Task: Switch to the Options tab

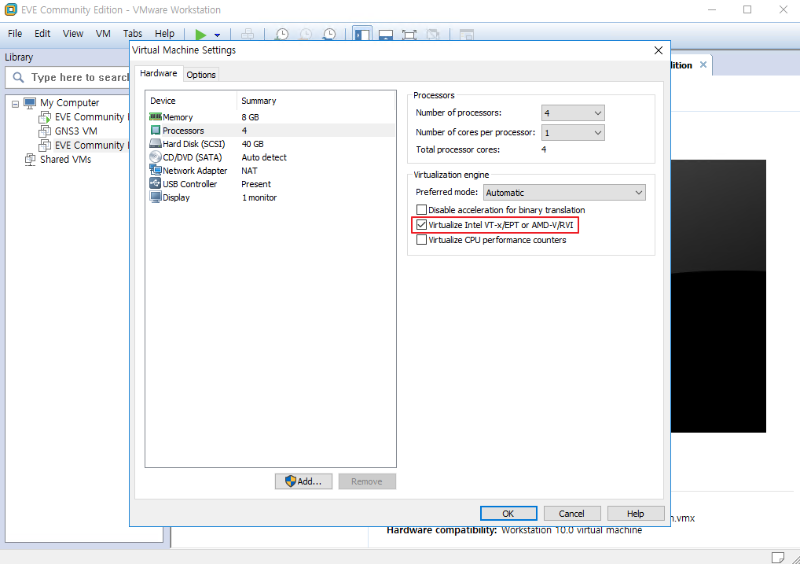Action: coord(201,75)
